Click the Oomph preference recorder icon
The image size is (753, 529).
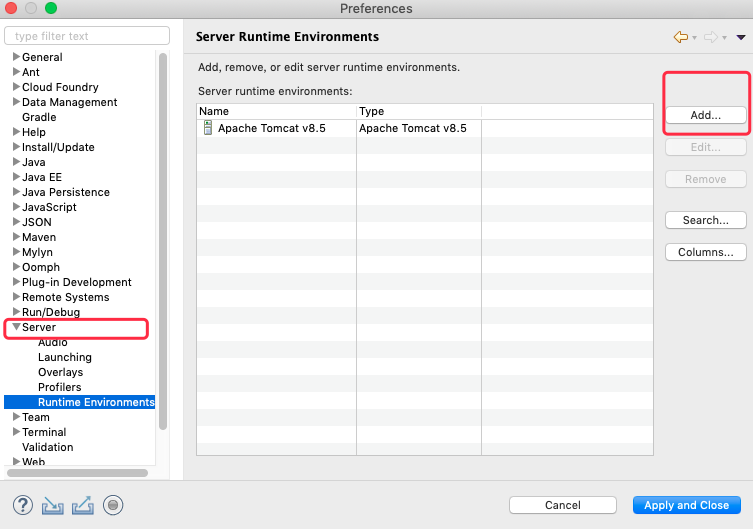(x=113, y=505)
